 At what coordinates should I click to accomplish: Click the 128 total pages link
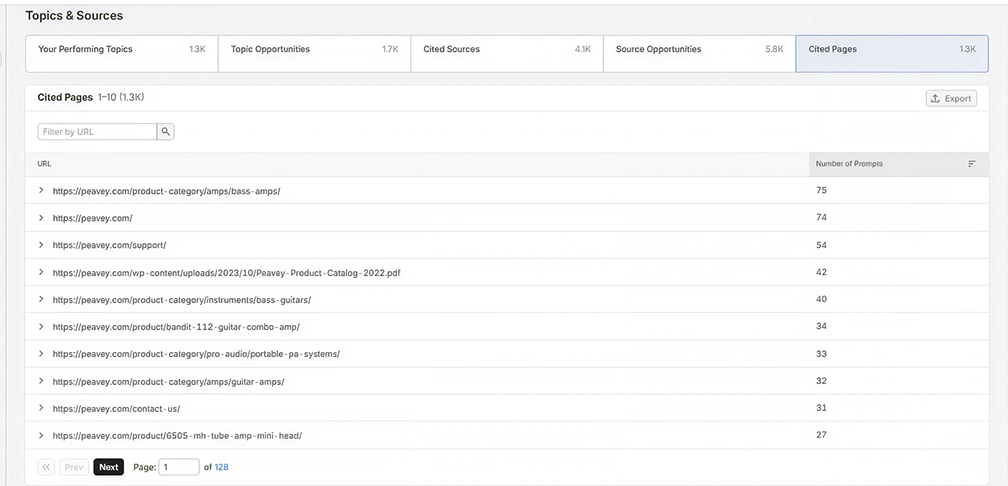click(x=221, y=467)
